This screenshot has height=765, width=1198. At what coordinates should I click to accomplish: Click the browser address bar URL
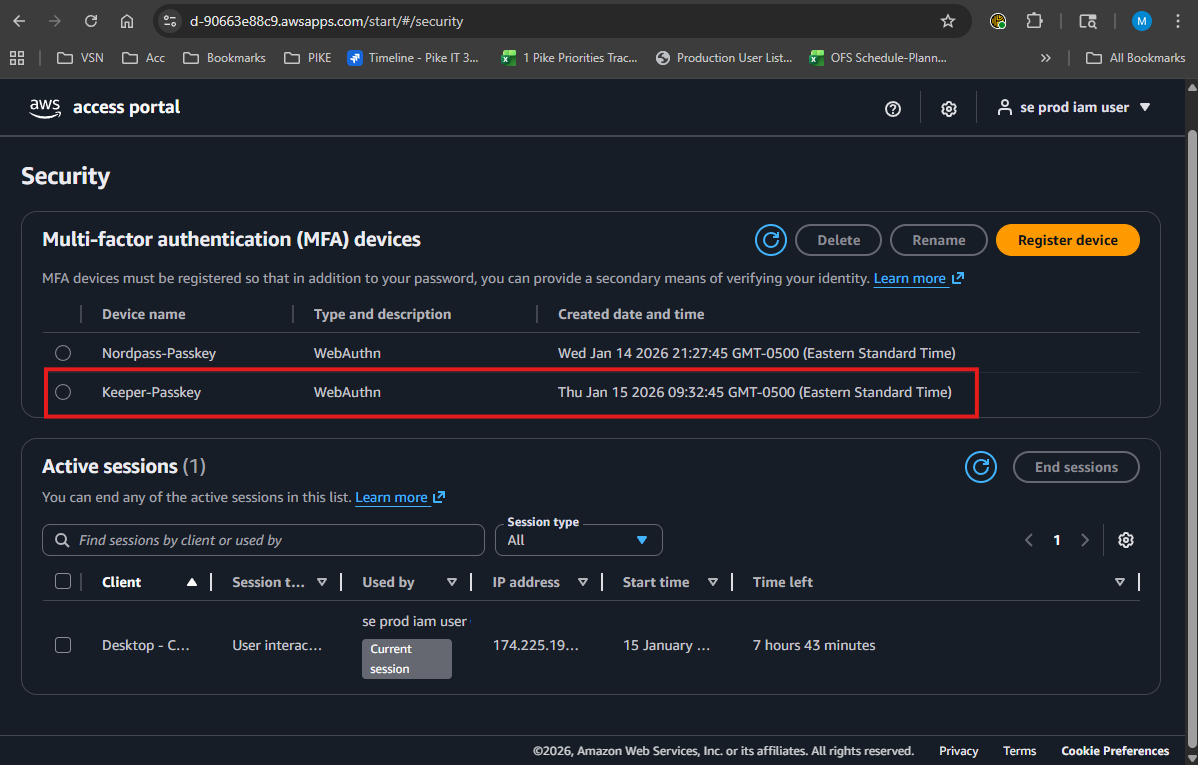(x=326, y=21)
